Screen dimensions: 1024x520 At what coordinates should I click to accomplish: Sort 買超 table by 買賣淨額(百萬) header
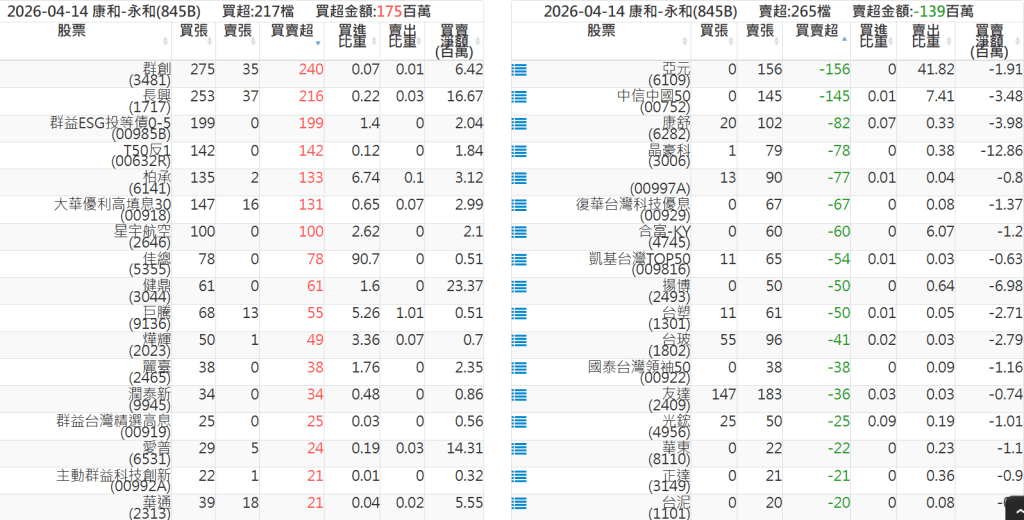click(454, 38)
